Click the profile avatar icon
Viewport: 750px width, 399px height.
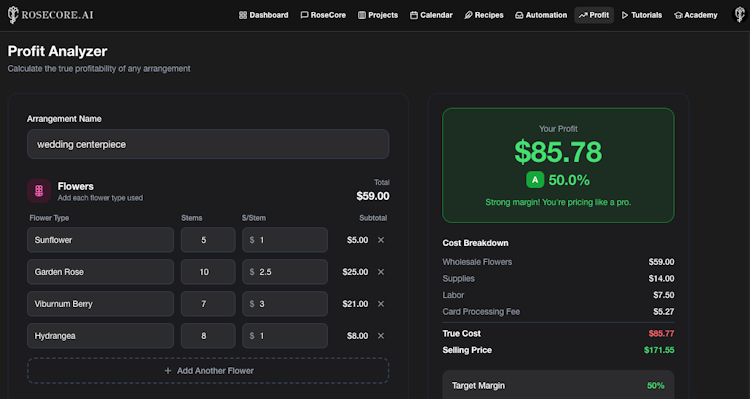(x=739, y=15)
